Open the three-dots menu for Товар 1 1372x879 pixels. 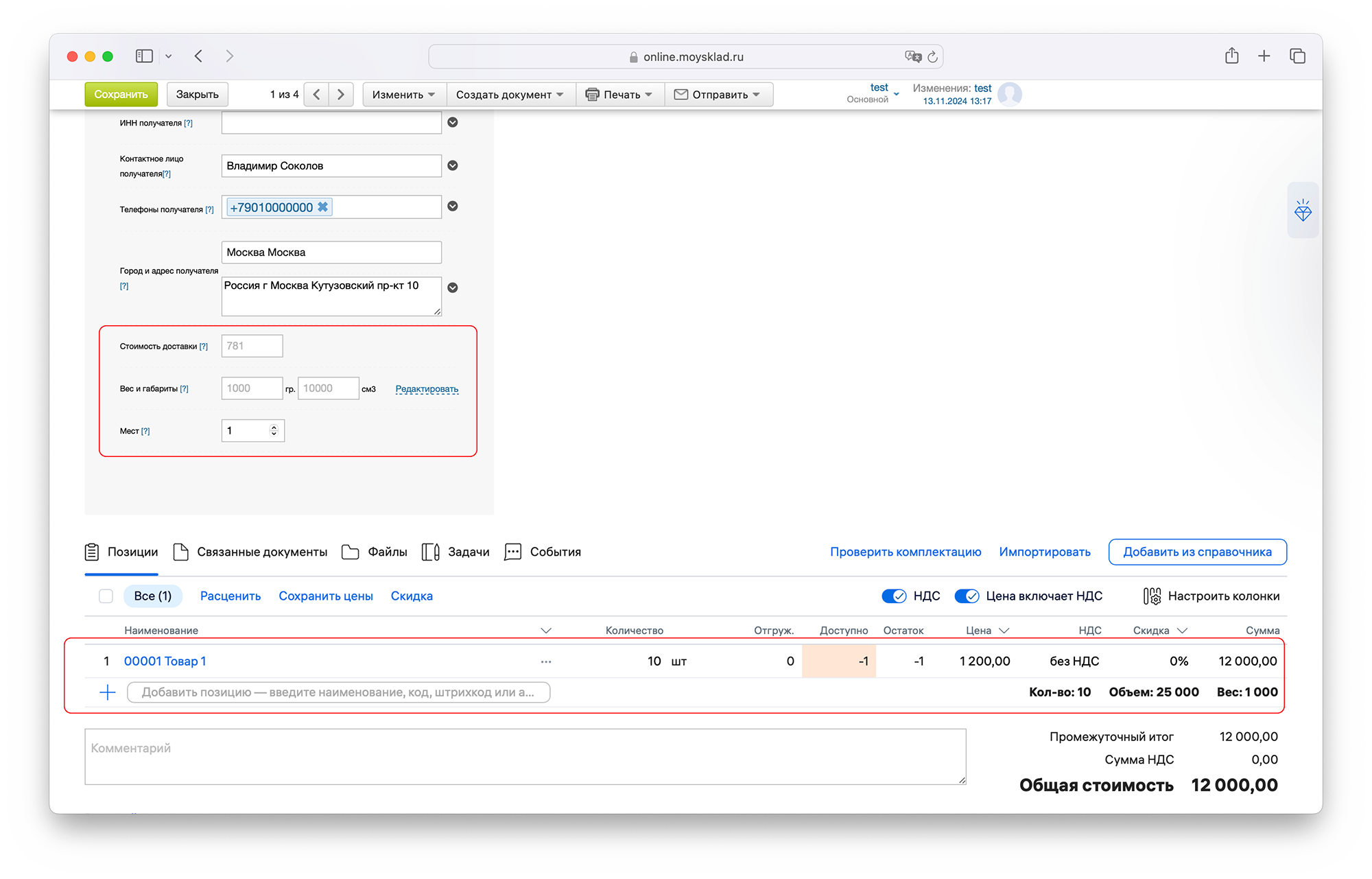click(546, 661)
